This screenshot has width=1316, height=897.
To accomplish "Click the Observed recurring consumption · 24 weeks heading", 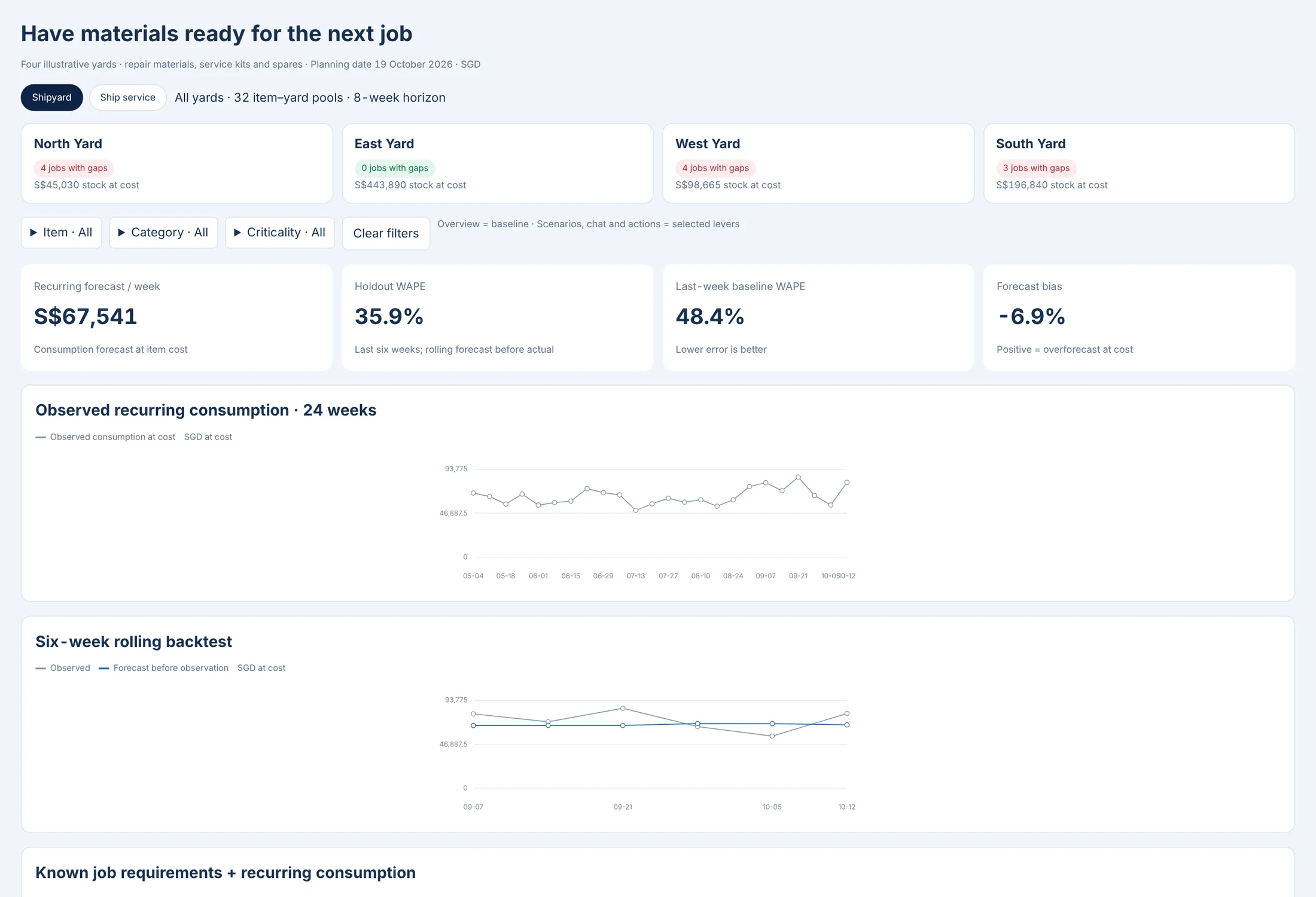I will (206, 410).
